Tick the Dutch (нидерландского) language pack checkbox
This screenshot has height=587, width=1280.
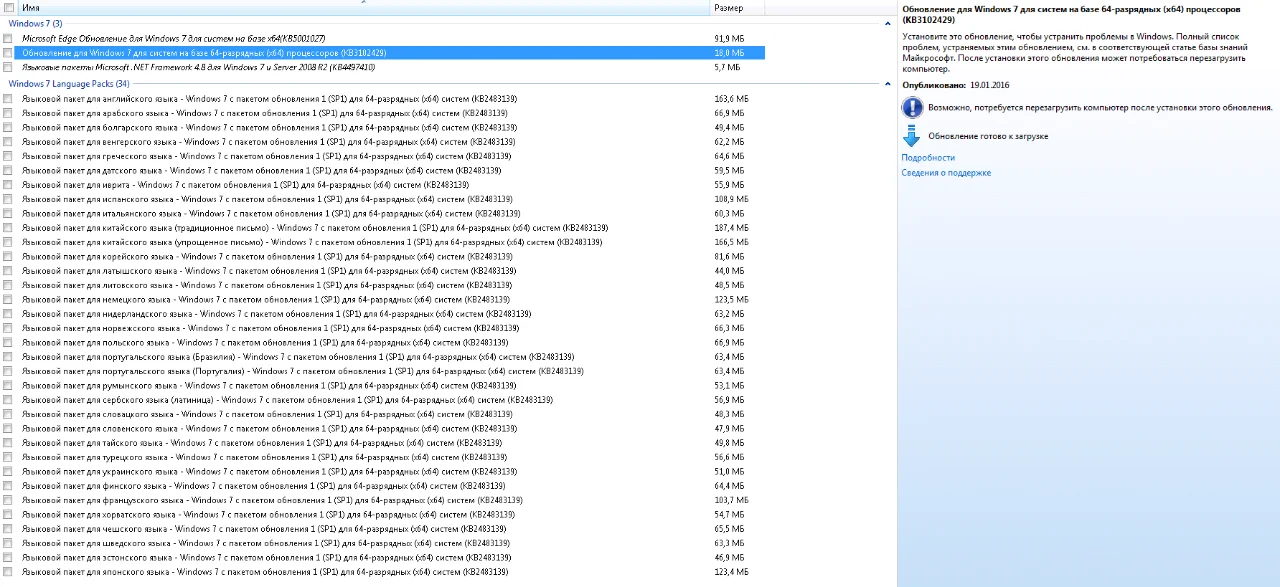coord(8,314)
